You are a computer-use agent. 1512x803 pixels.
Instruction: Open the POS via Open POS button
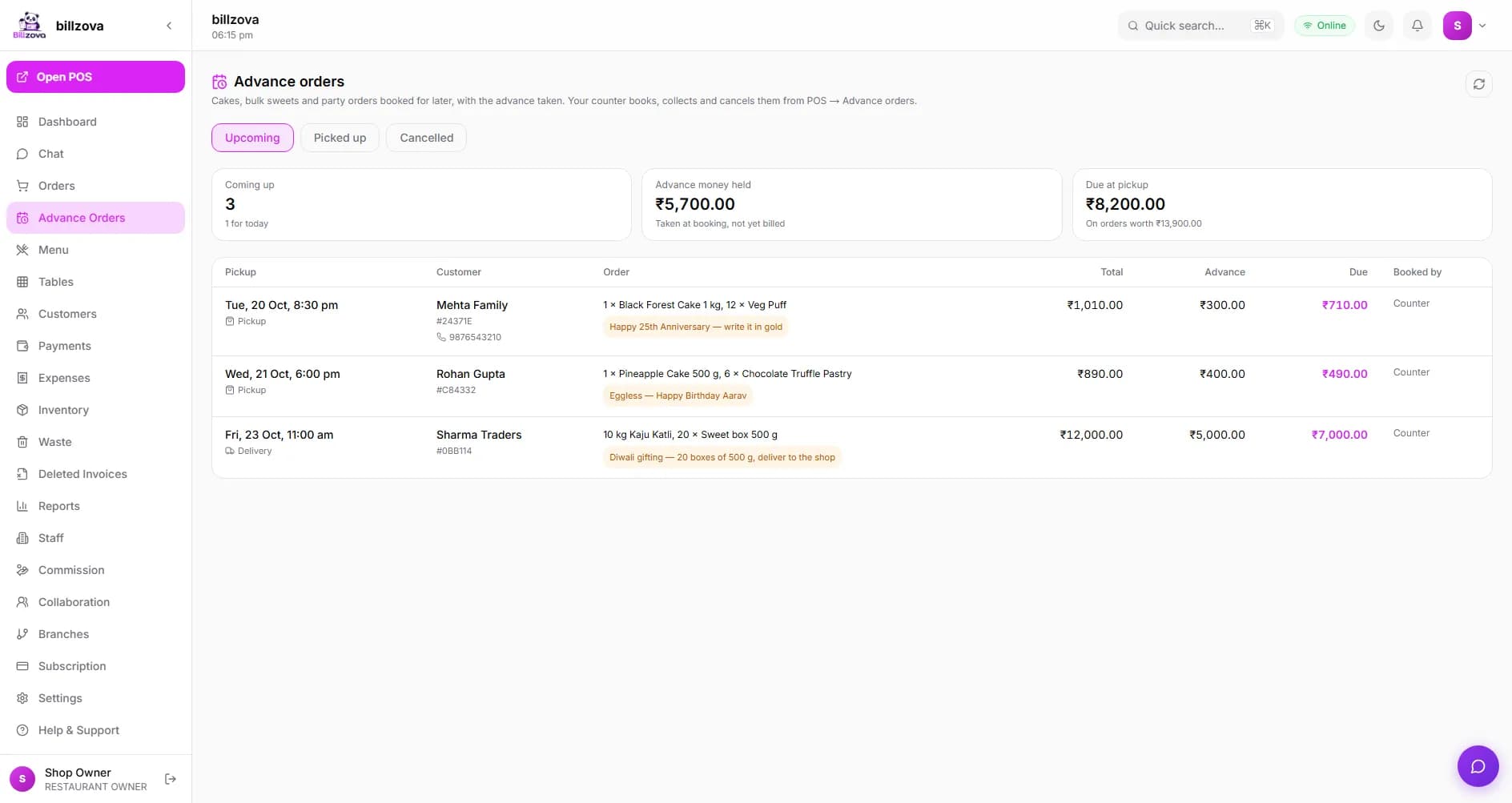95,77
